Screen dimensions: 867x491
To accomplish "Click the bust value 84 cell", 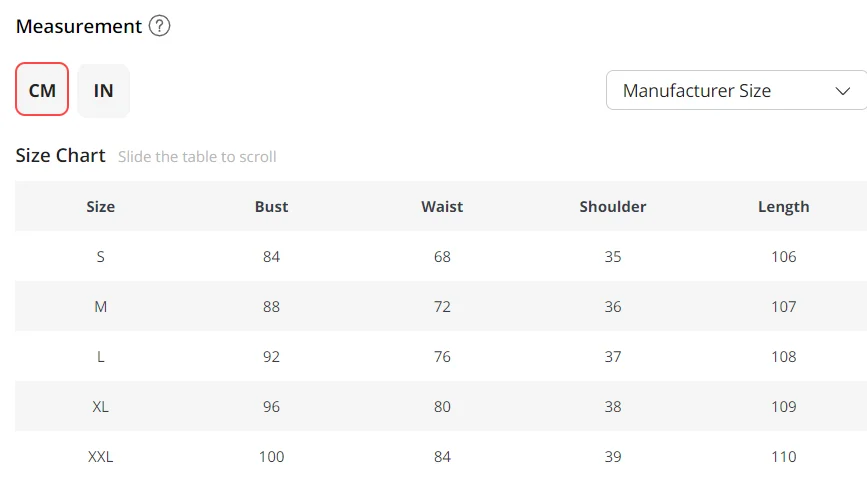I will coord(271,257).
